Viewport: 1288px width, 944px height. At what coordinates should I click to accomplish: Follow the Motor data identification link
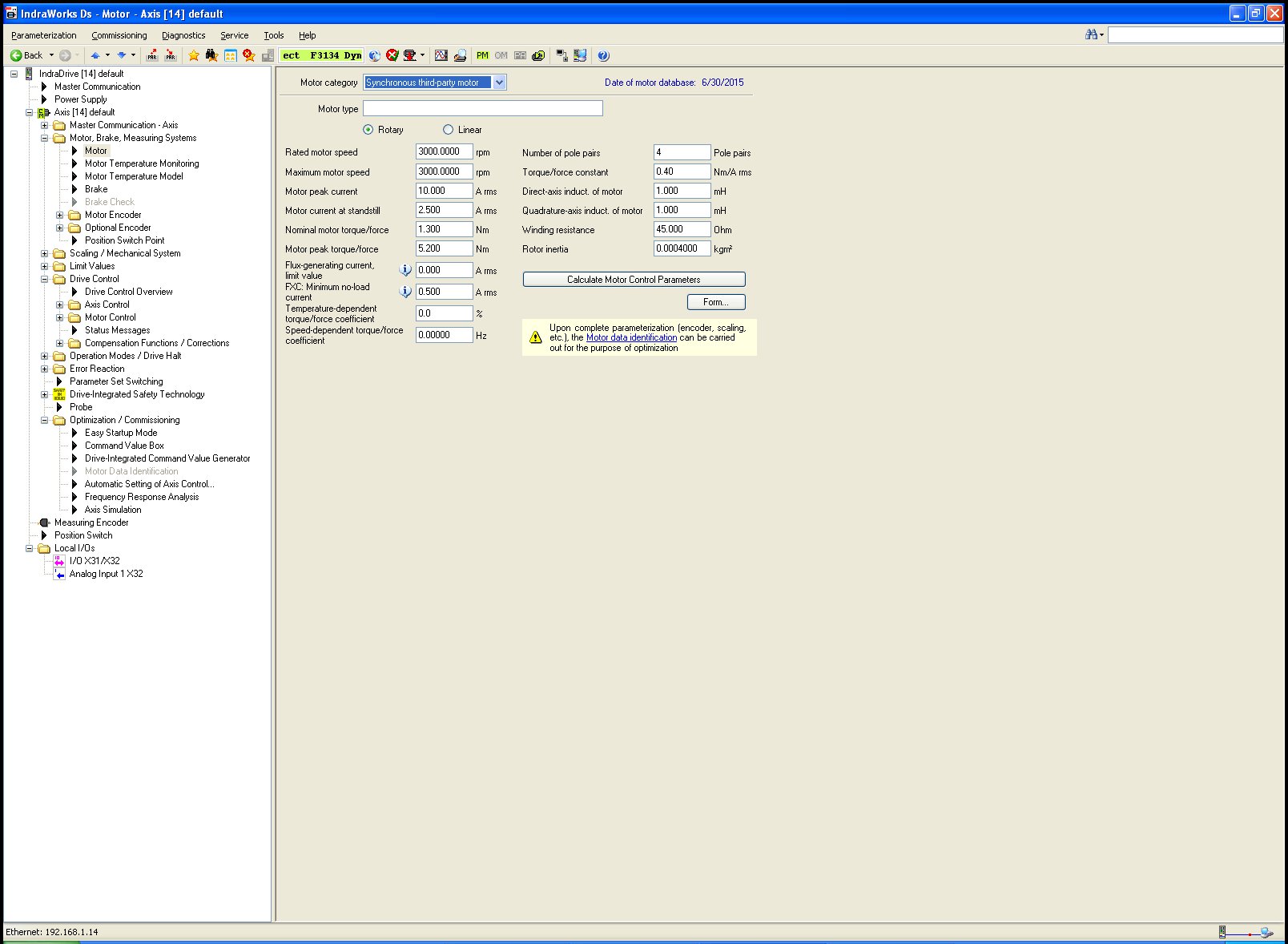pos(631,338)
